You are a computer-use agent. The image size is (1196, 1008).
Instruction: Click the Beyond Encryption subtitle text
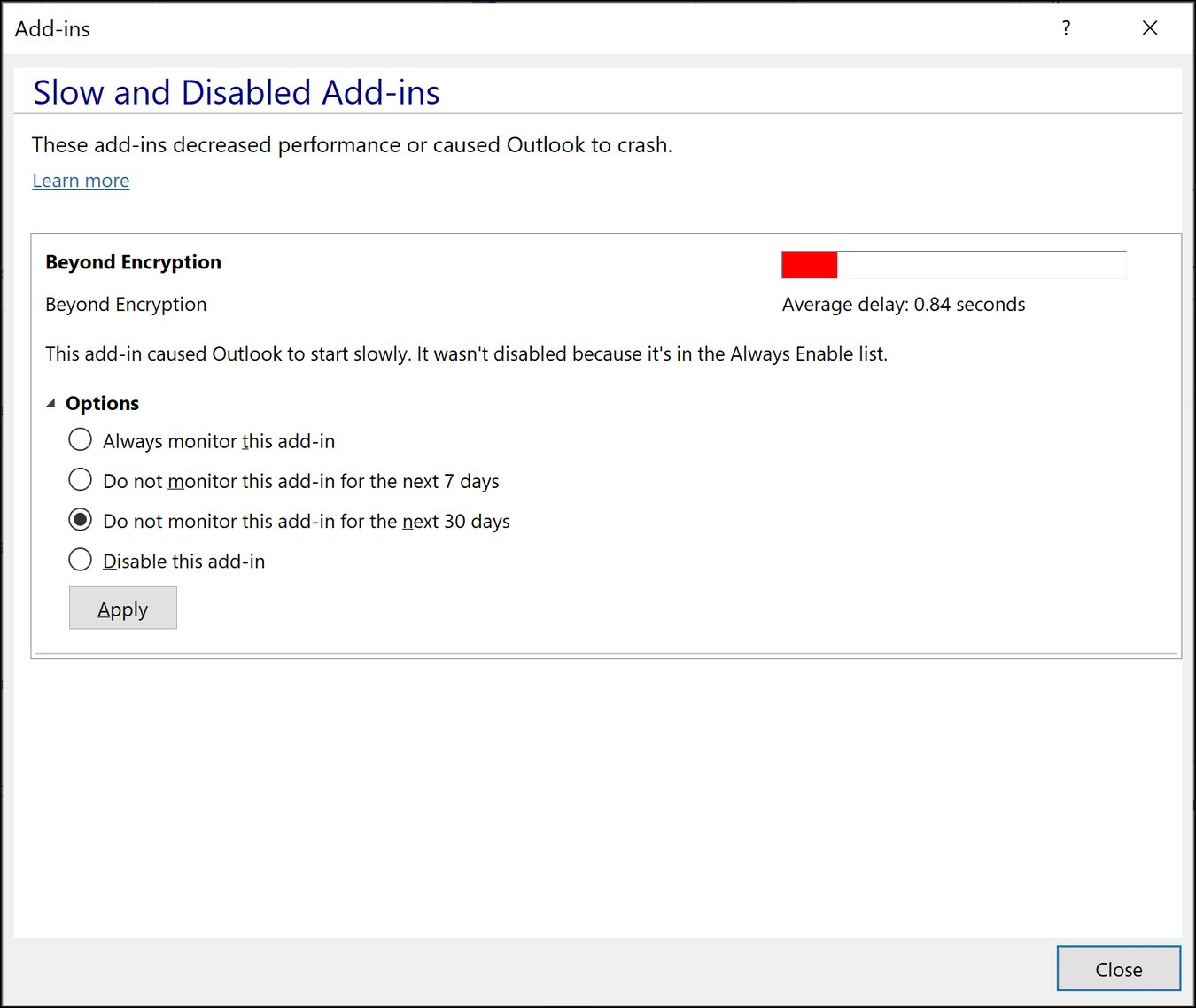(x=126, y=304)
